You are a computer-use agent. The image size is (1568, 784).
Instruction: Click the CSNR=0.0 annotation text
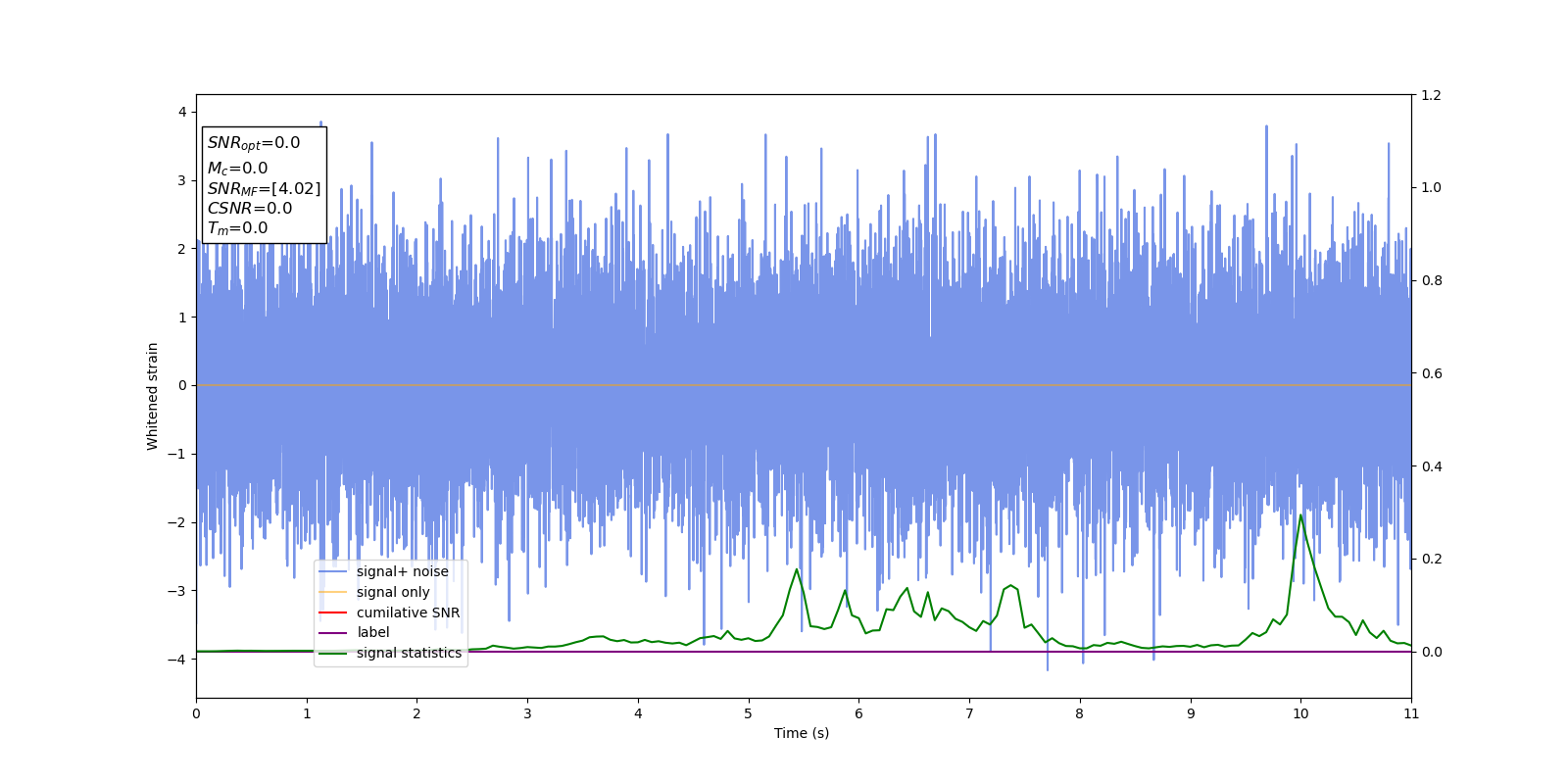click(250, 208)
